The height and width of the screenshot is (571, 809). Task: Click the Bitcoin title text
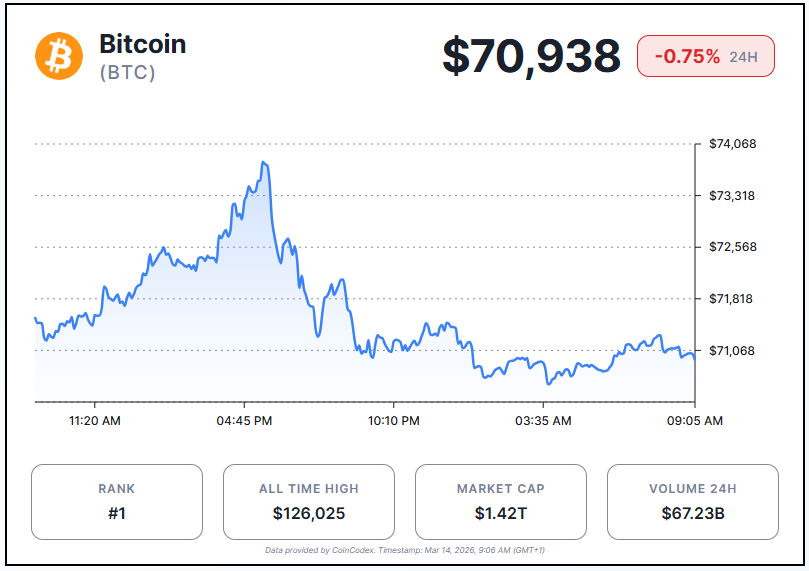point(142,44)
